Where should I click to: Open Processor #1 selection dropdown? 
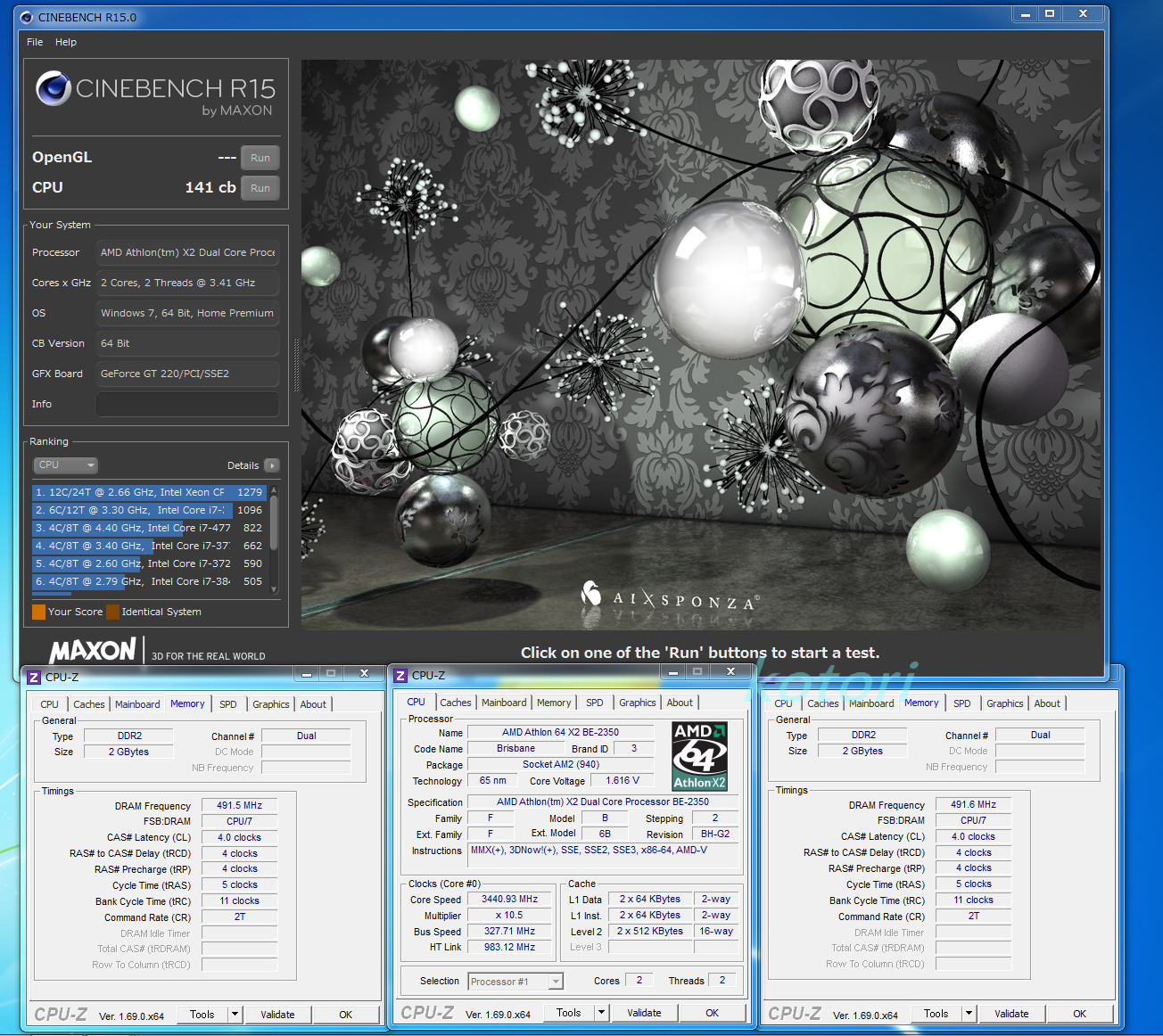tap(516, 982)
